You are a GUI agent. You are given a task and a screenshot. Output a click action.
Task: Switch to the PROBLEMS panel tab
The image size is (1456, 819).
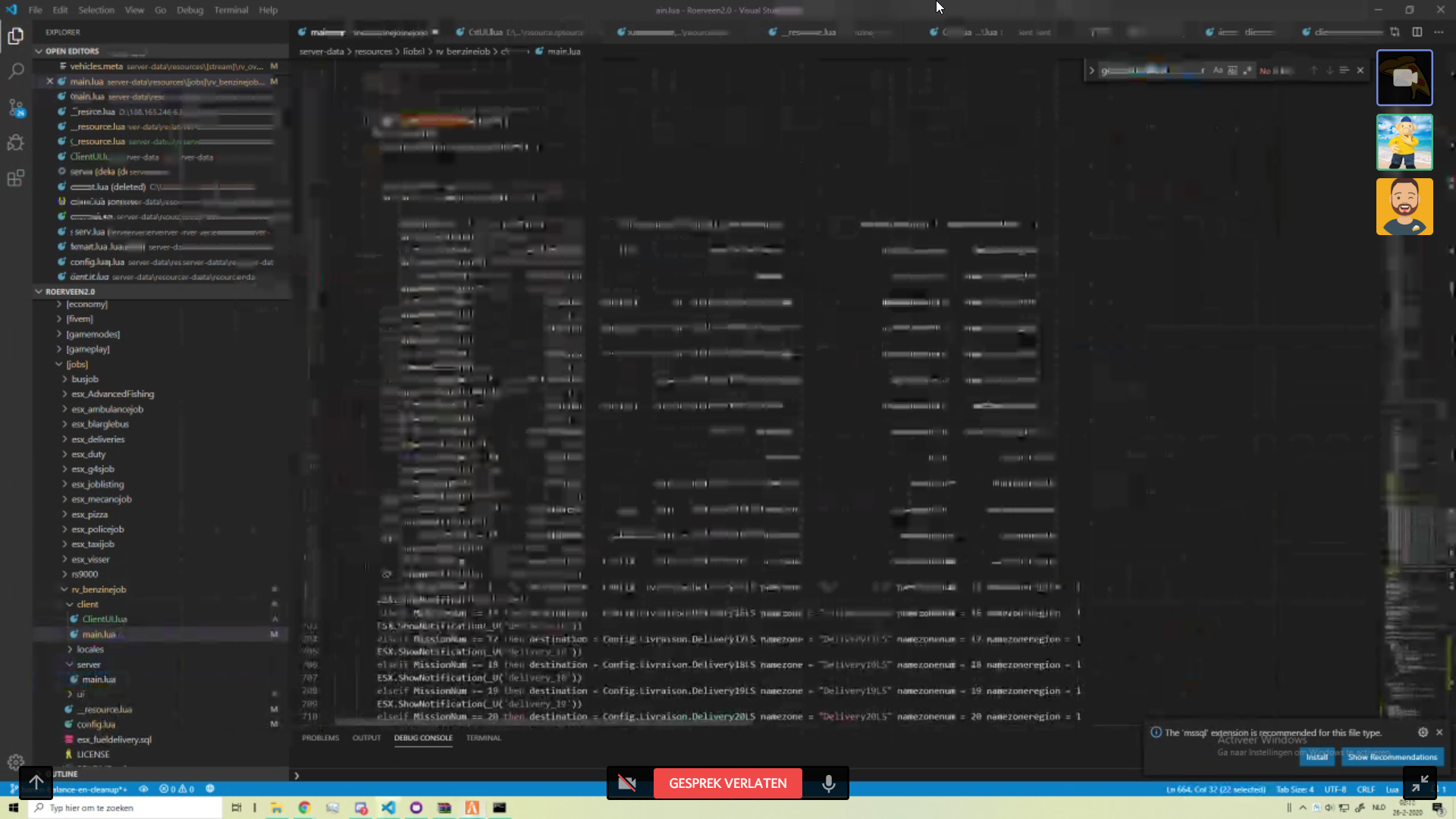point(320,738)
